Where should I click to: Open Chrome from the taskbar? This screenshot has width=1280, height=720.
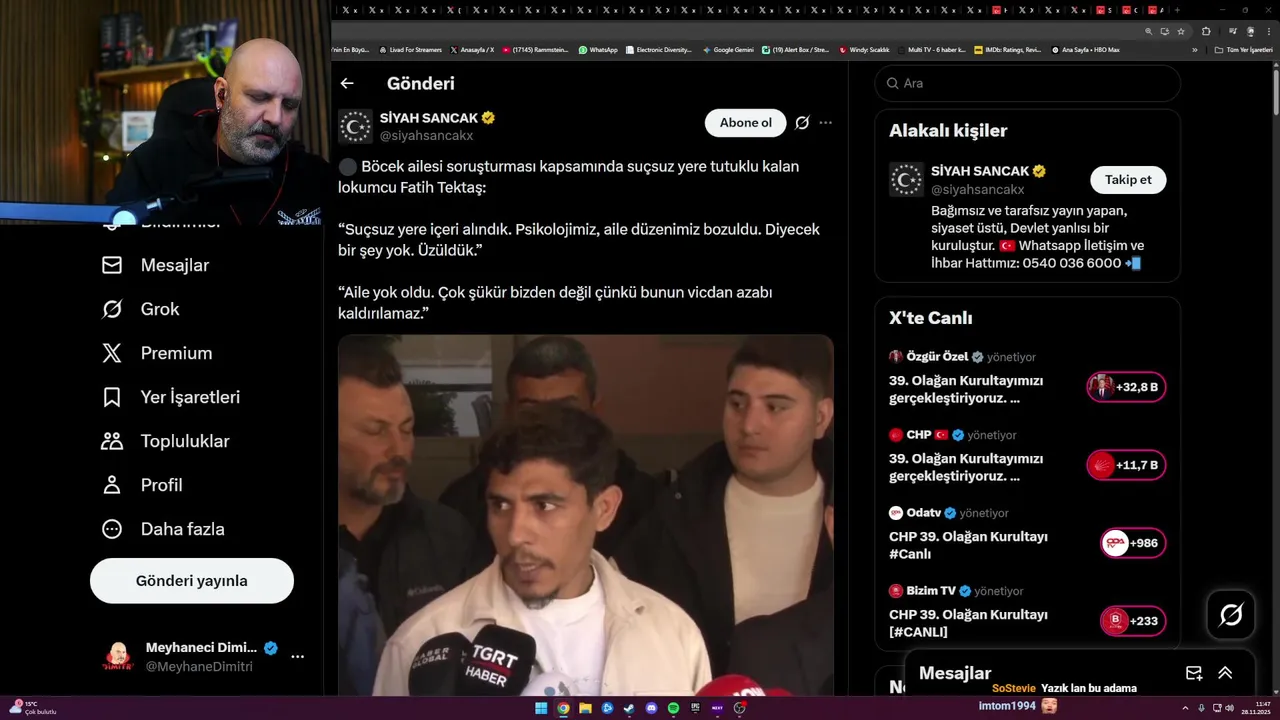[563, 708]
